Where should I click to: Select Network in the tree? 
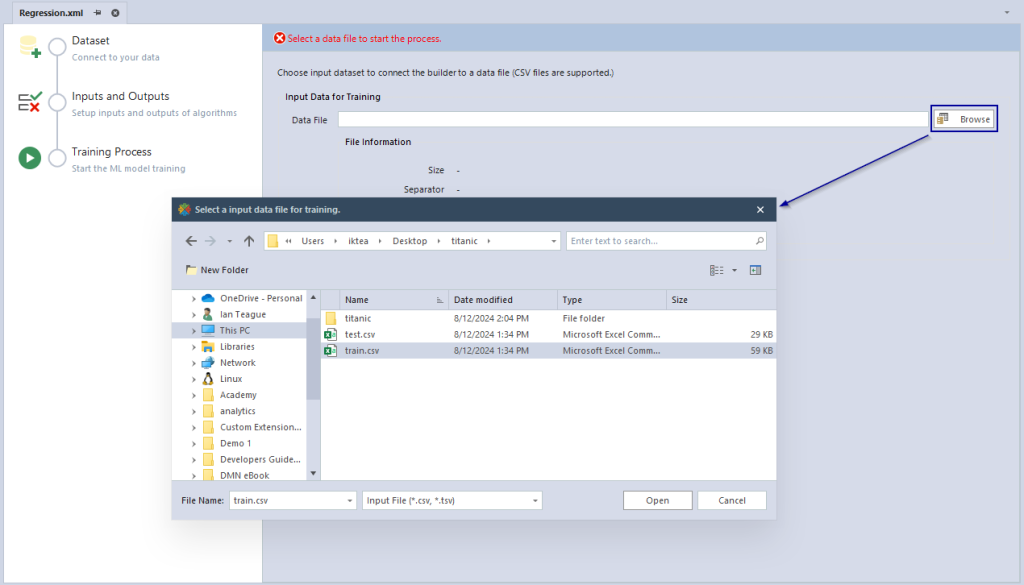(x=238, y=363)
